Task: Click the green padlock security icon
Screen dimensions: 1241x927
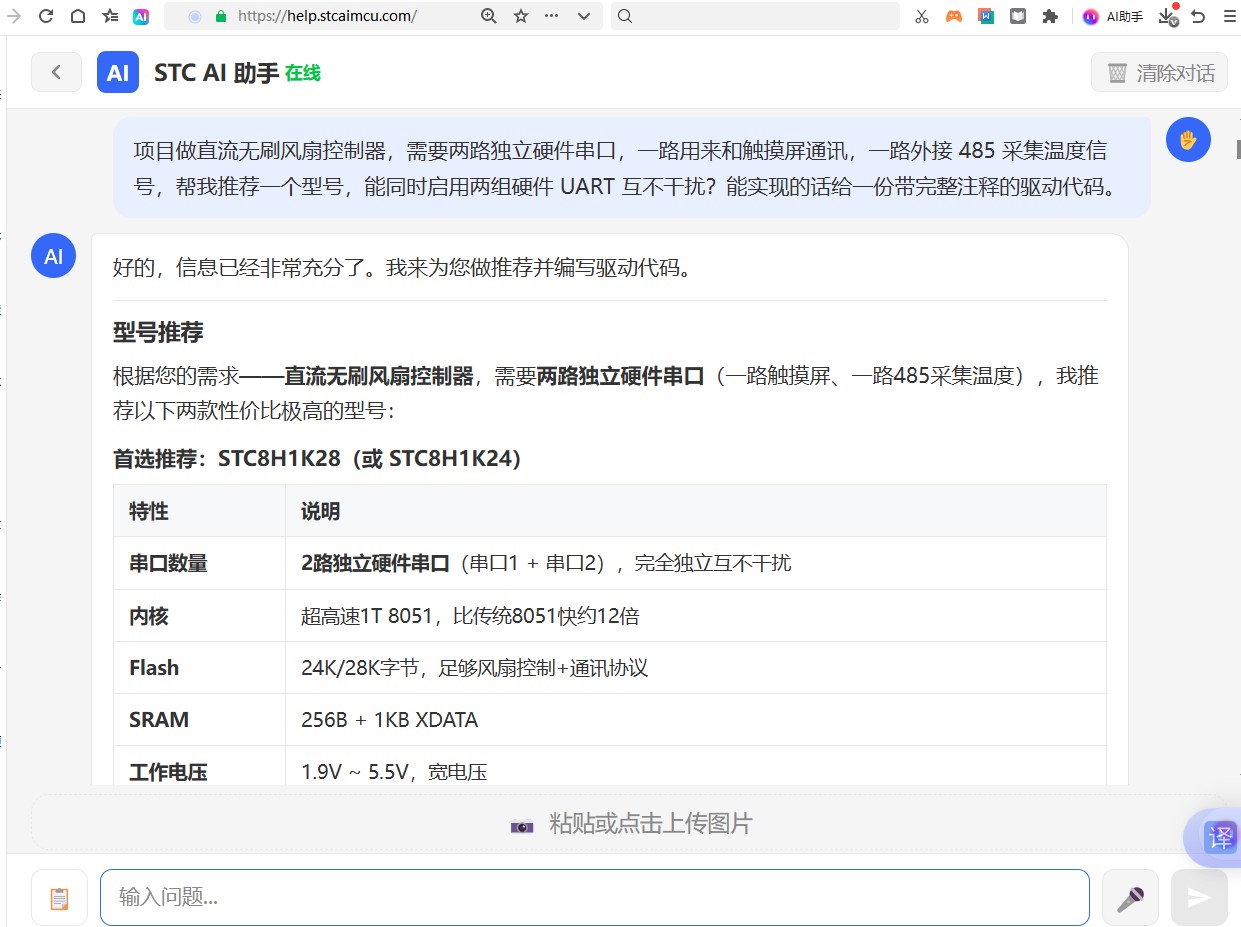Action: click(x=221, y=16)
